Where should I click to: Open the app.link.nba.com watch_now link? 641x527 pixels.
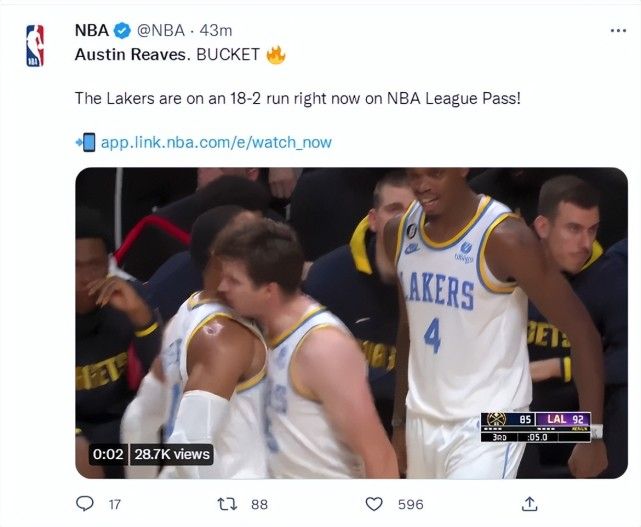coord(216,142)
